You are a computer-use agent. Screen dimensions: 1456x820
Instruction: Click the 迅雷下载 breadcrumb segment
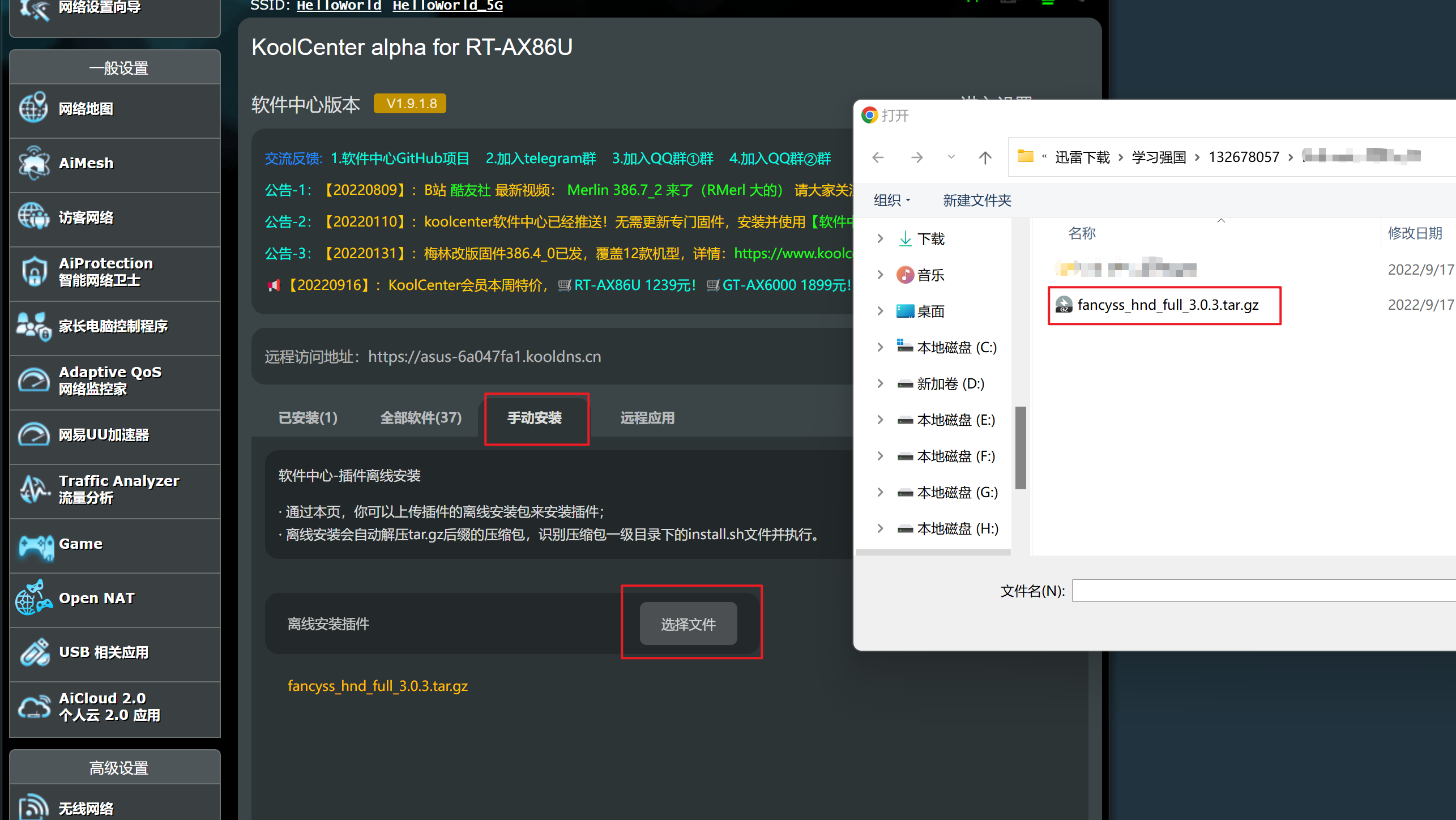click(x=1082, y=157)
